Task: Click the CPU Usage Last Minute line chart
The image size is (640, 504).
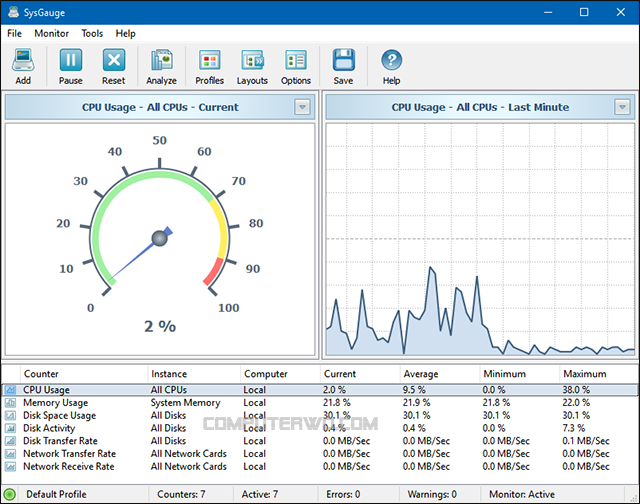Action: tap(480, 239)
